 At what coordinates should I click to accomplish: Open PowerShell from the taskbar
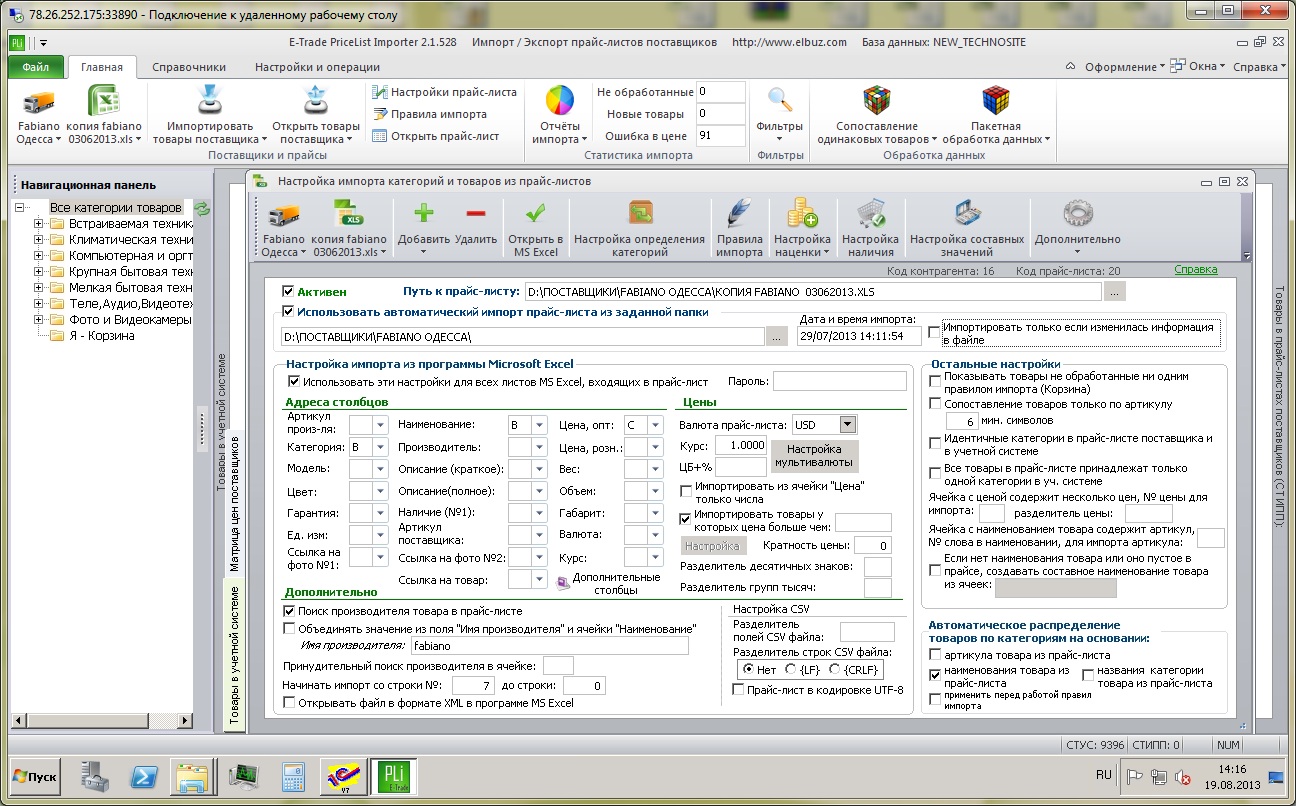[x=143, y=776]
